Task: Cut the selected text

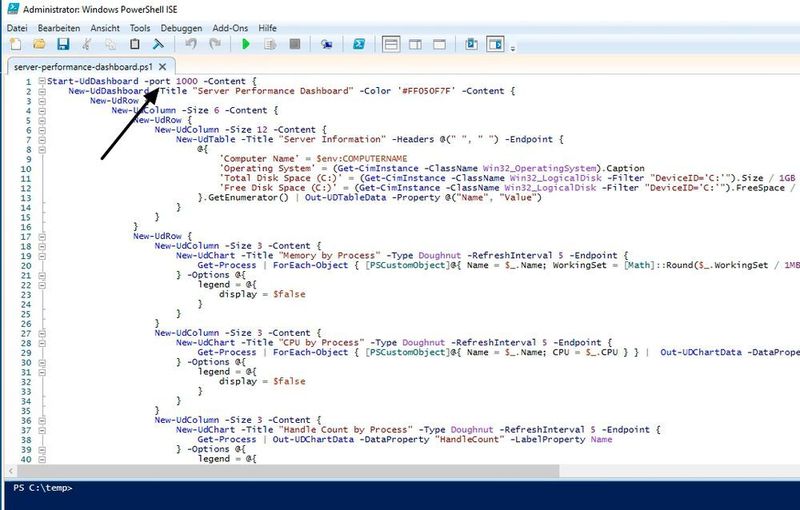Action: [x=87, y=44]
